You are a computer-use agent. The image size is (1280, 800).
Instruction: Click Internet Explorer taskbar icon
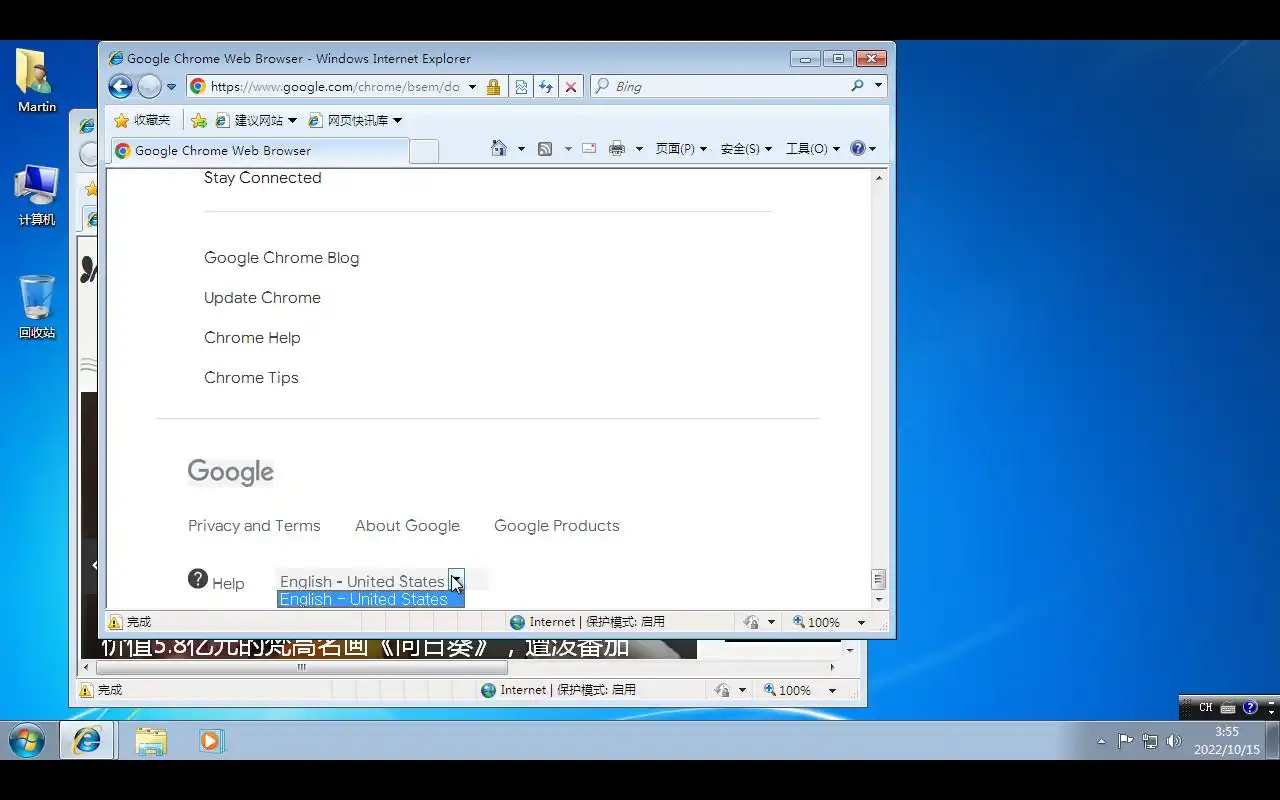click(87, 741)
